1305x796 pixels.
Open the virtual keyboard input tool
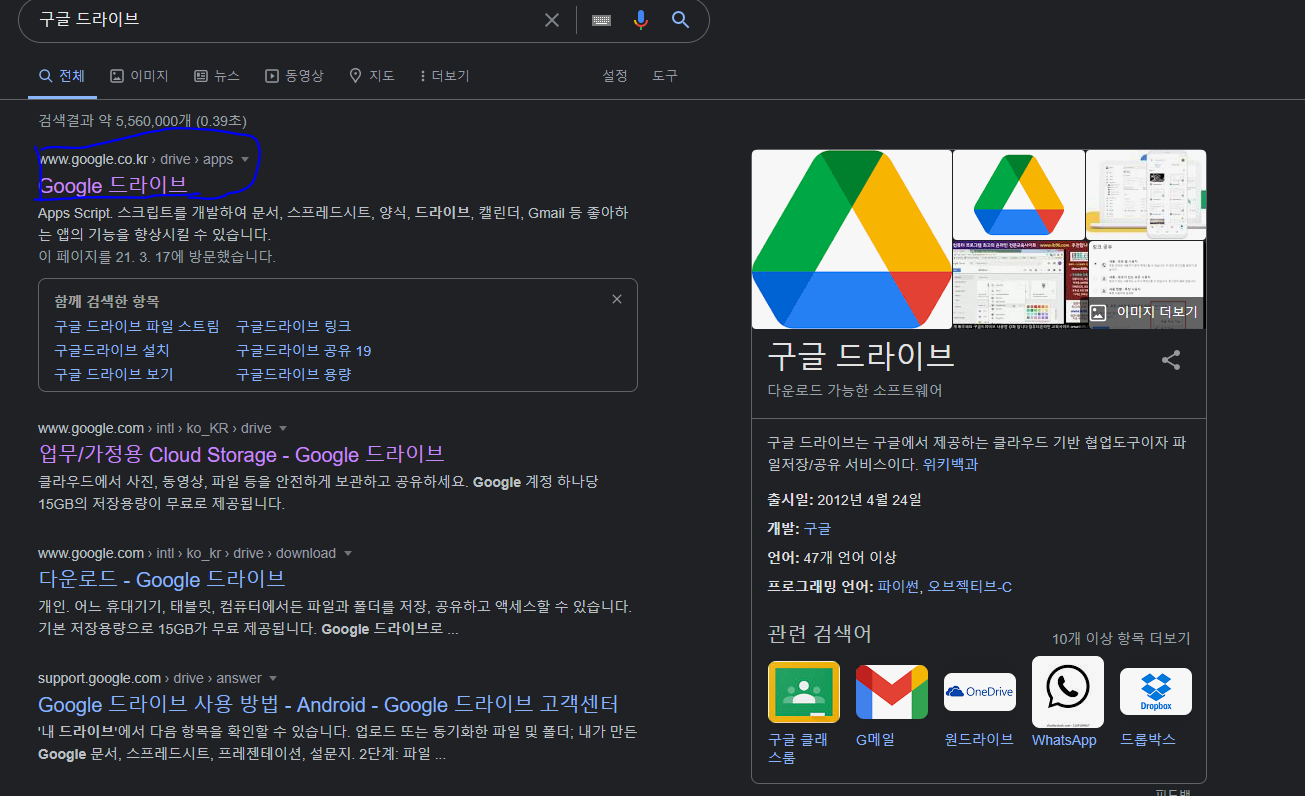601,20
